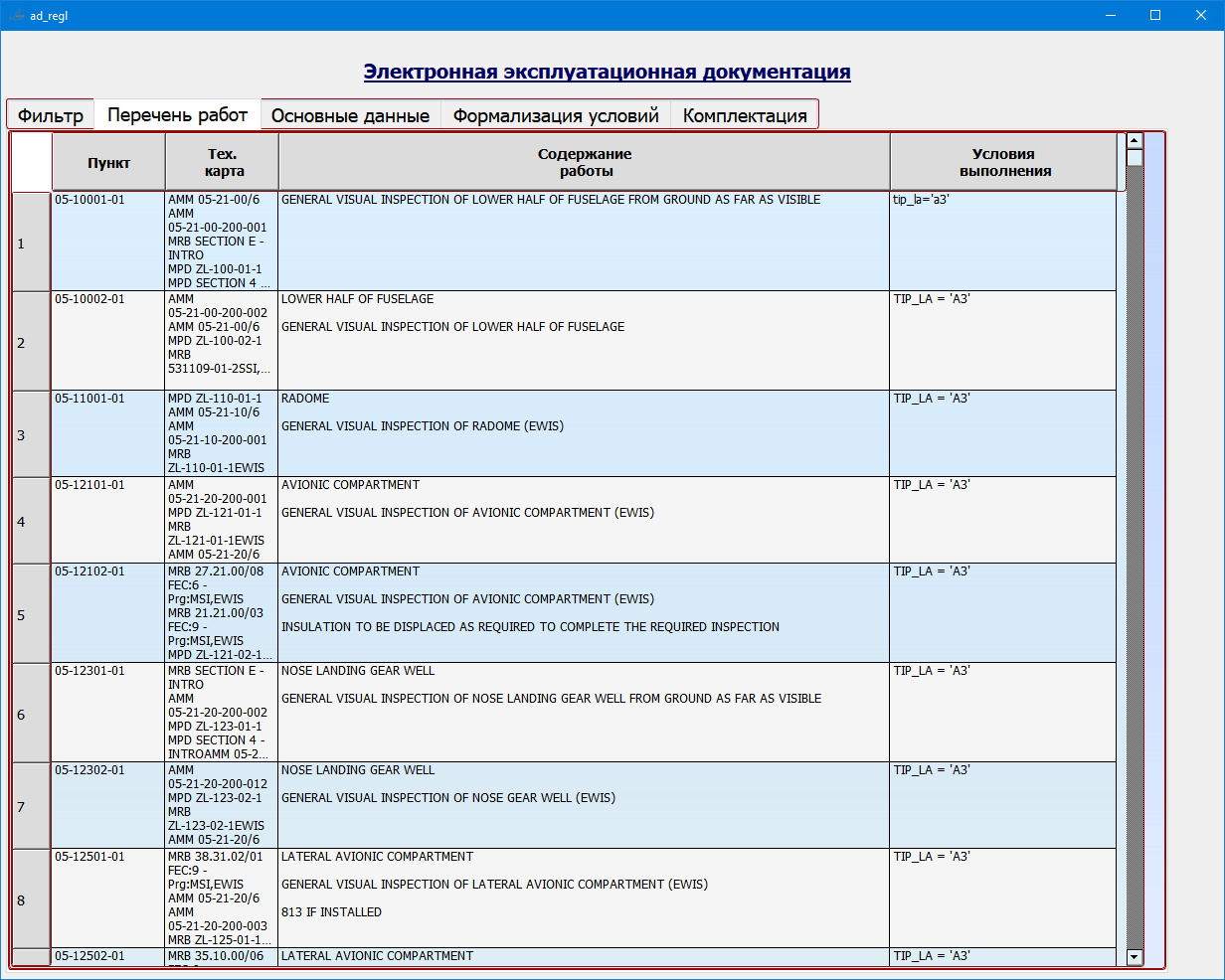The image size is (1225, 980).
Task: Click the lowercase tip_la='a3' condition cell
Action: coord(1003,241)
